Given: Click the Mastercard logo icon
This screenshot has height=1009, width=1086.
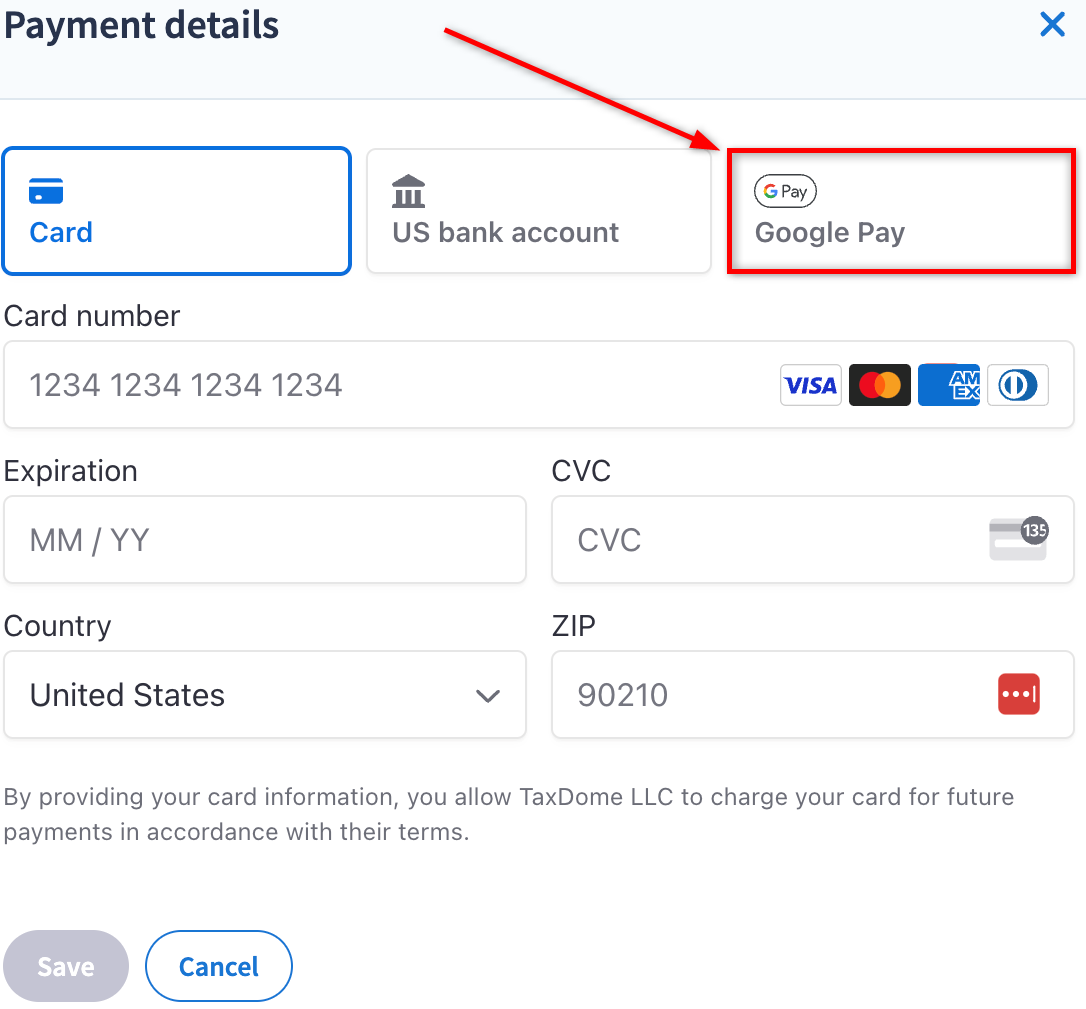Looking at the screenshot, I should tap(880, 385).
